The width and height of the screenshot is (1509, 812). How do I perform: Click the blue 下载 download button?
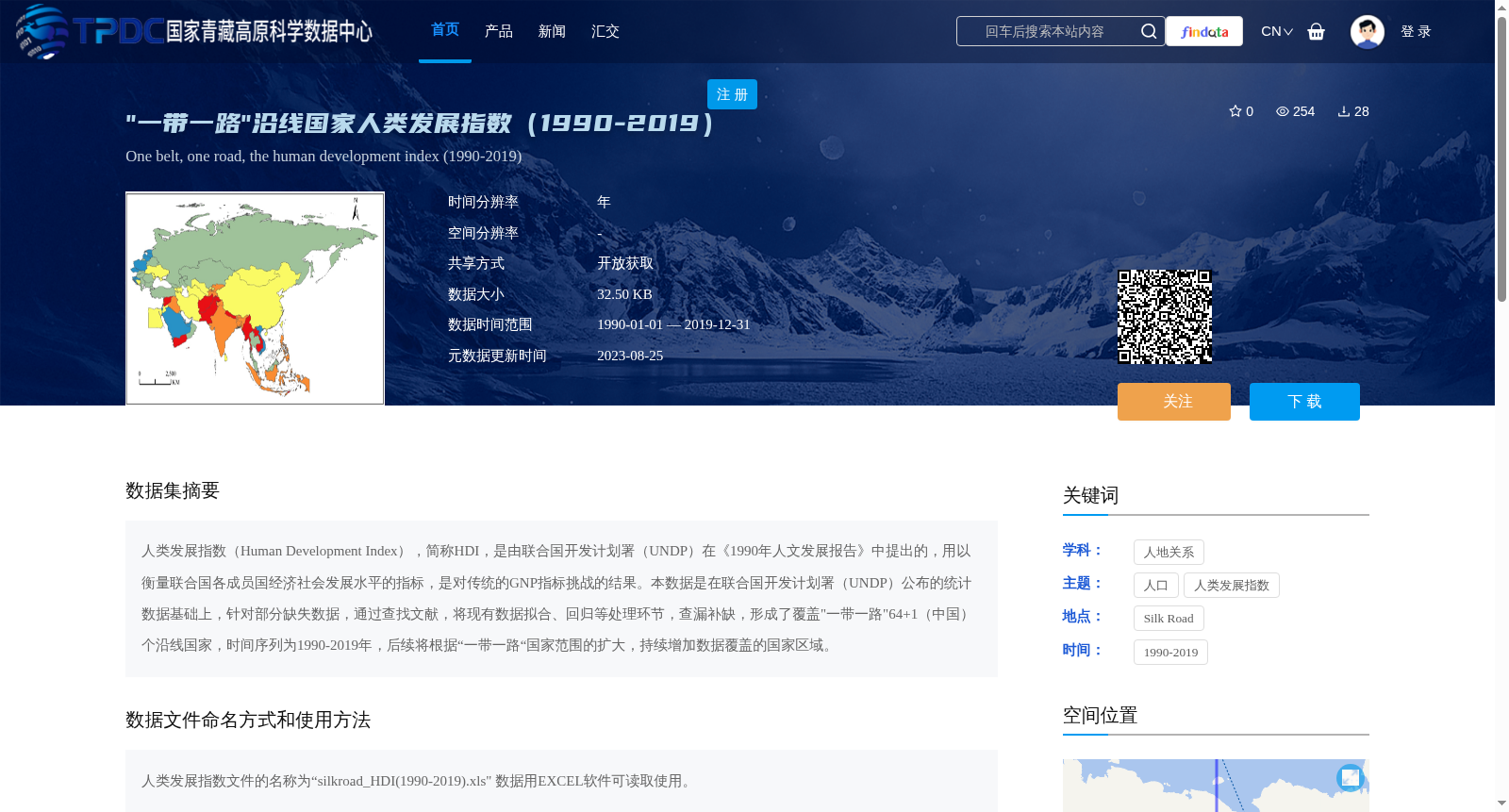pyautogui.click(x=1304, y=402)
